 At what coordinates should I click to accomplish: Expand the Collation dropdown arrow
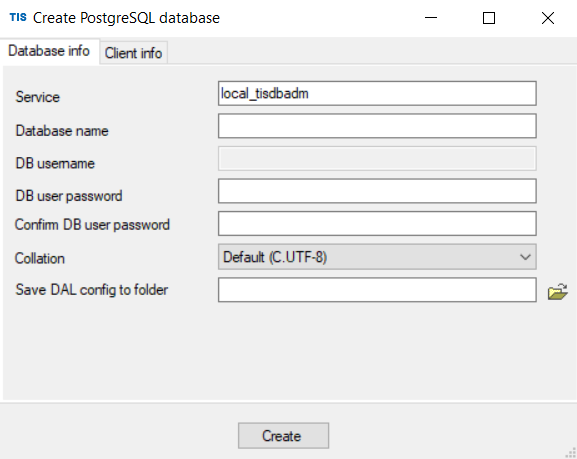[525, 257]
